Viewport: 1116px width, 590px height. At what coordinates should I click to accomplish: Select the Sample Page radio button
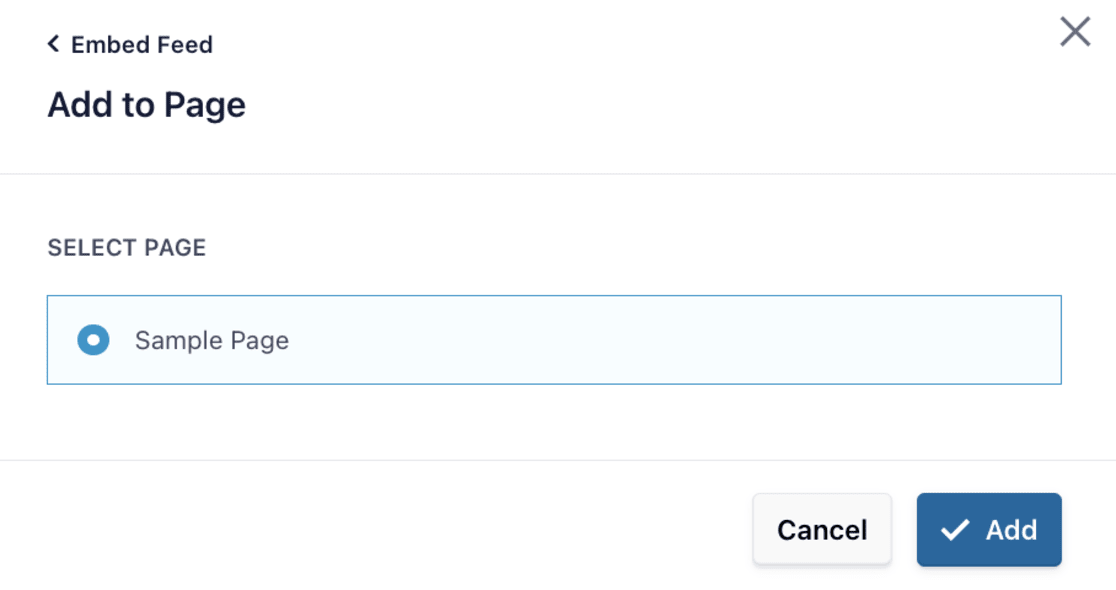[x=93, y=340]
